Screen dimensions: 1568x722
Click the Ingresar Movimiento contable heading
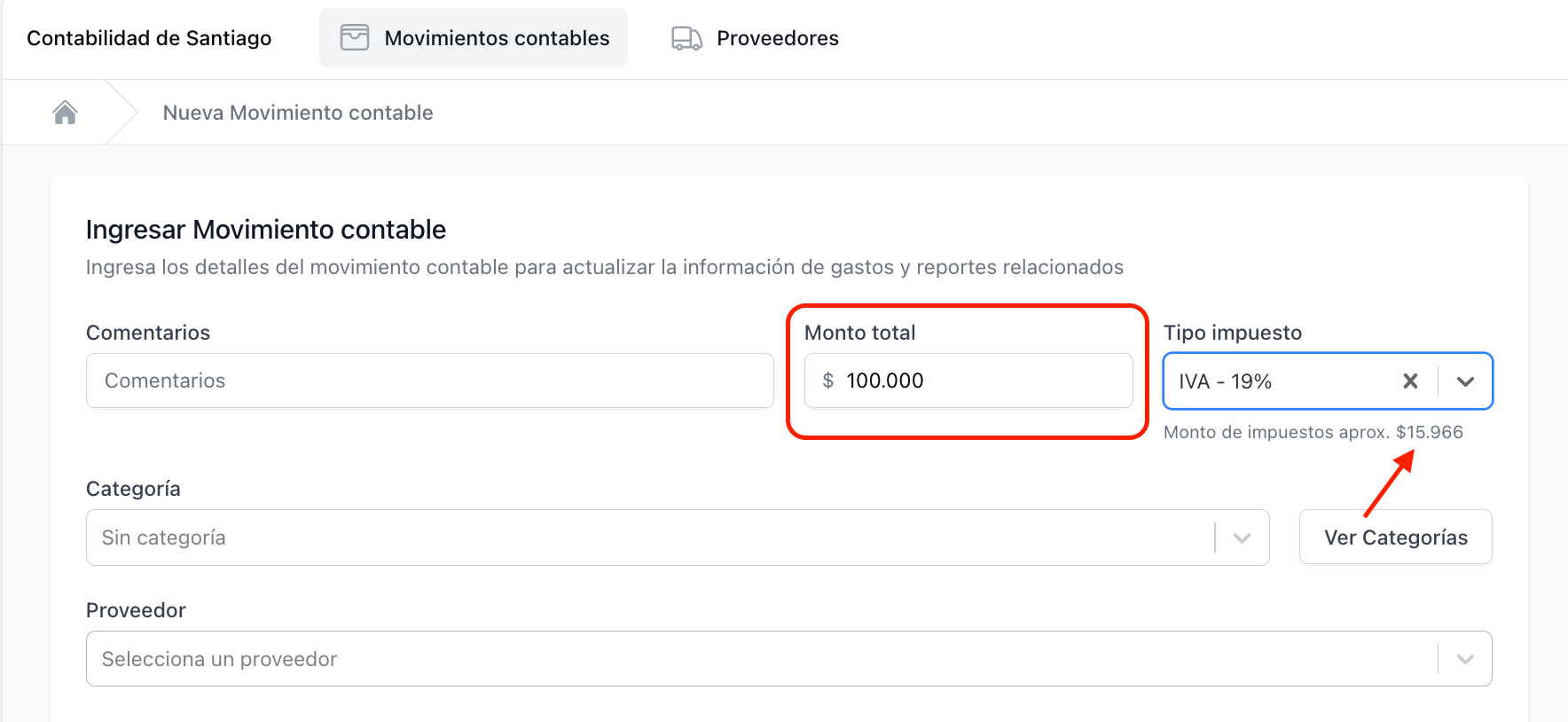coord(266,230)
